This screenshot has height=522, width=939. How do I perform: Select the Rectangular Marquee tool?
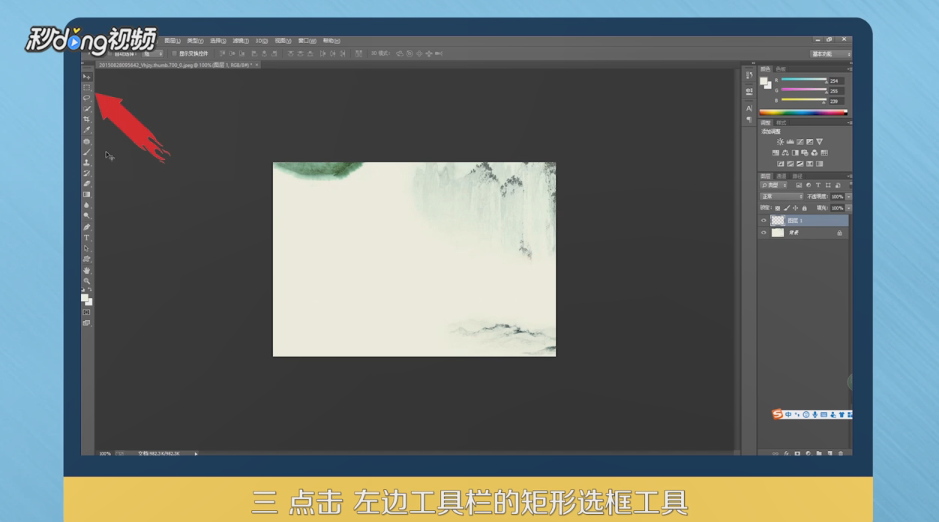pyautogui.click(x=87, y=87)
